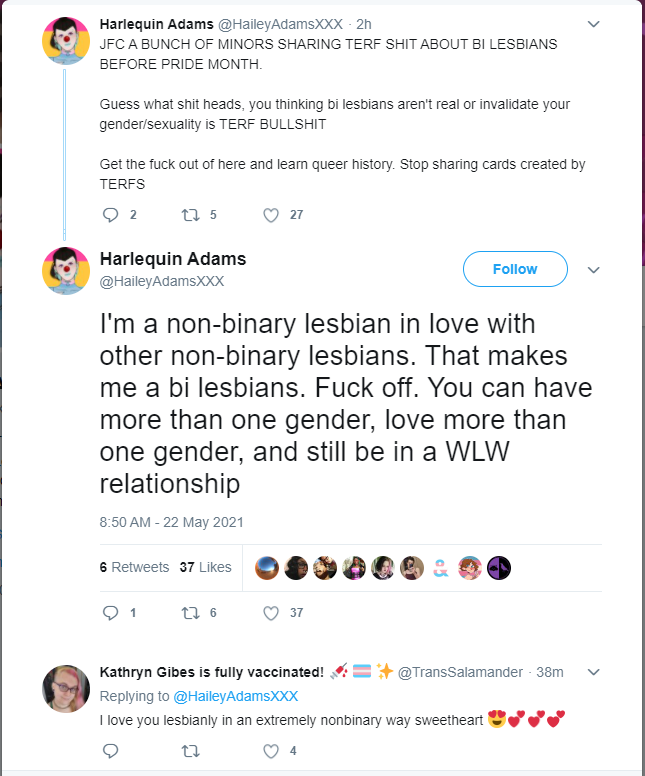This screenshot has height=776, width=645.
Task: Open the first tweet's options chevron
Action: pos(594,24)
